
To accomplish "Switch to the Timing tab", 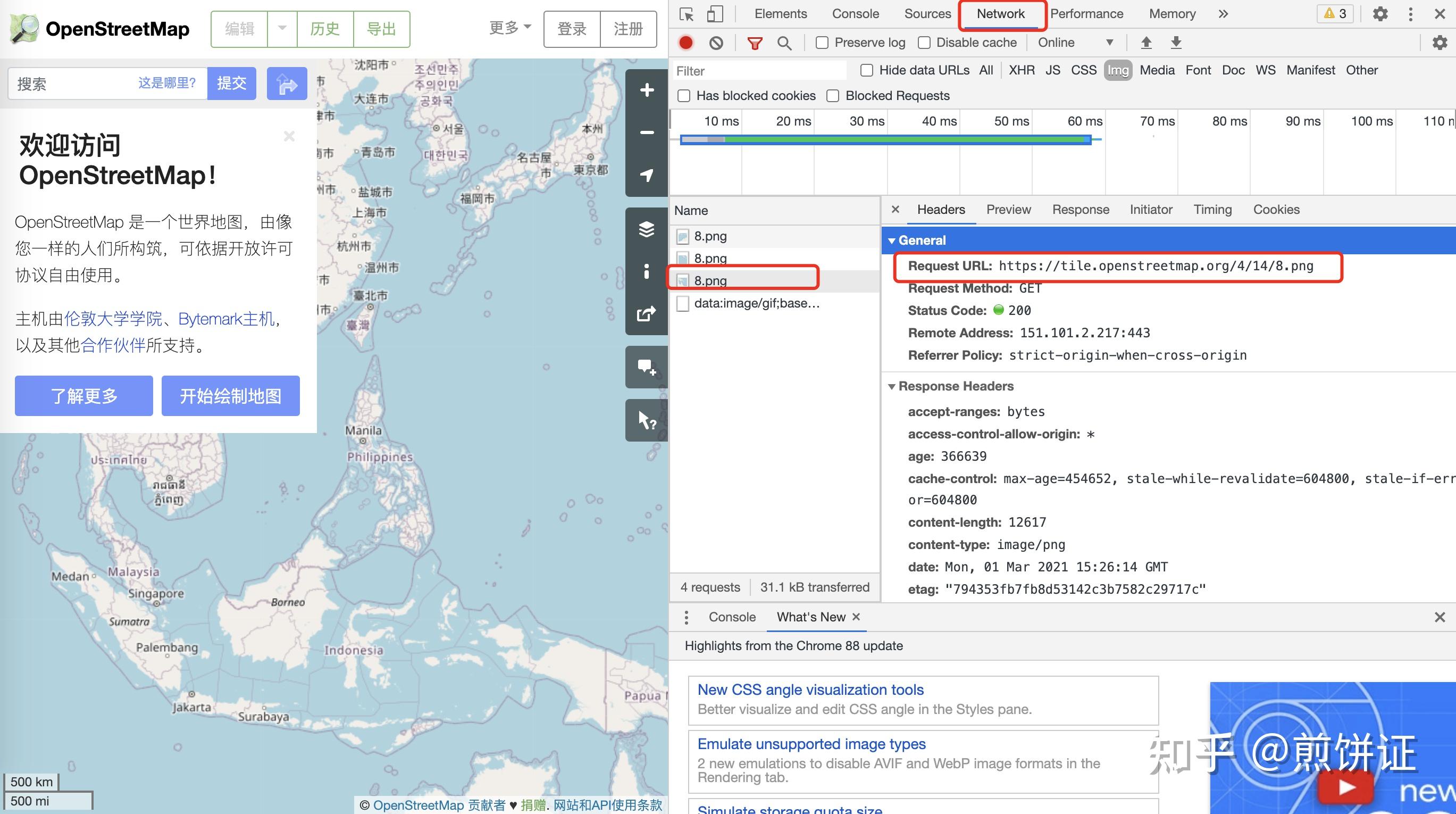I will (x=1212, y=210).
